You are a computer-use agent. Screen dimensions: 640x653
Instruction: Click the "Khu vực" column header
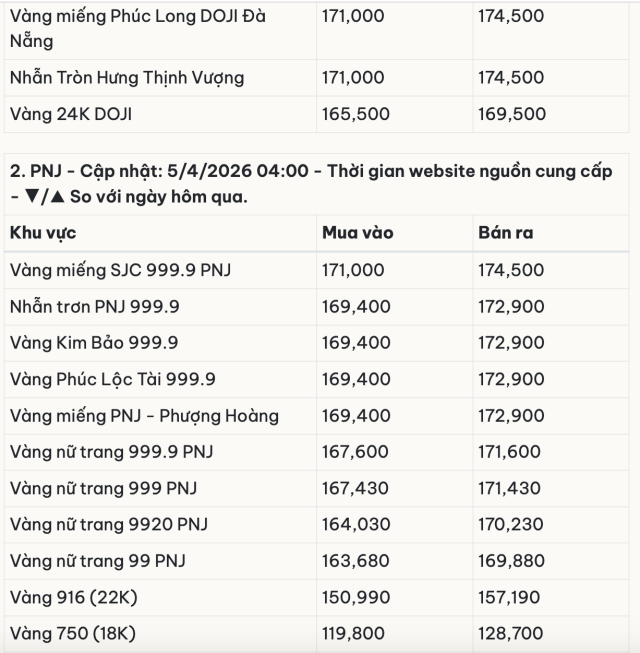[43, 233]
